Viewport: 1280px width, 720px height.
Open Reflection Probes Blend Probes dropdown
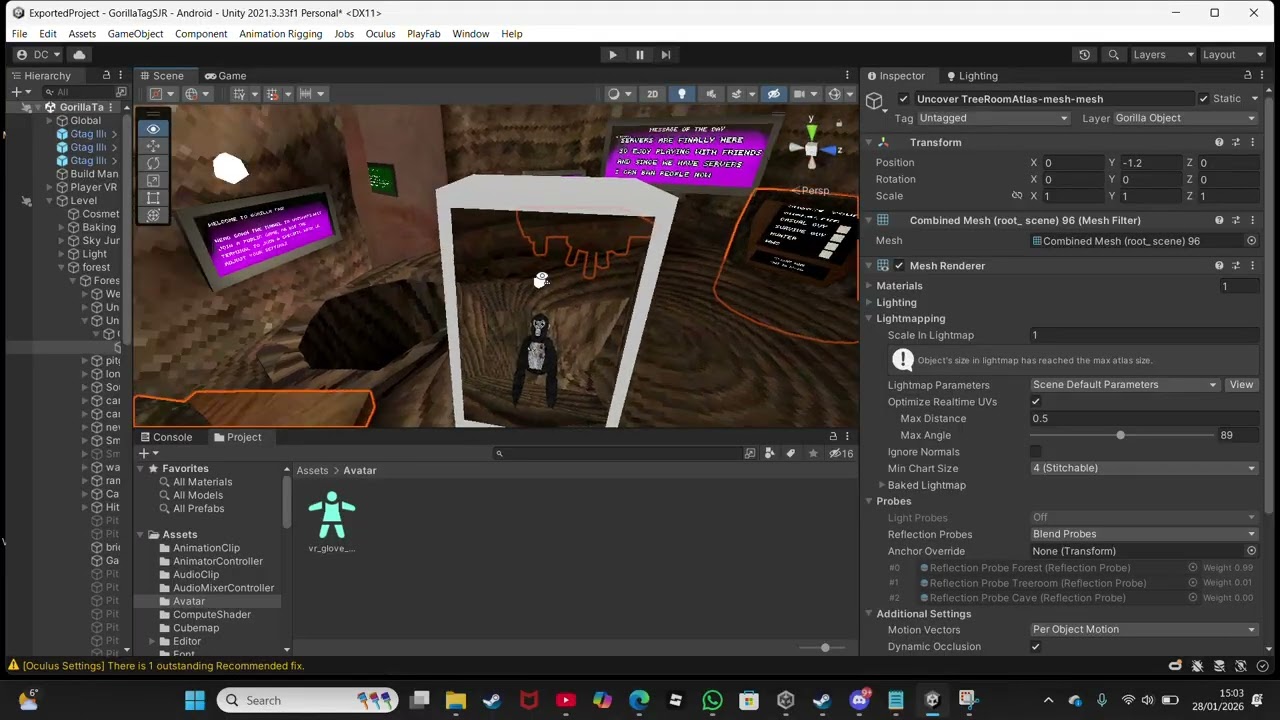tap(1144, 534)
